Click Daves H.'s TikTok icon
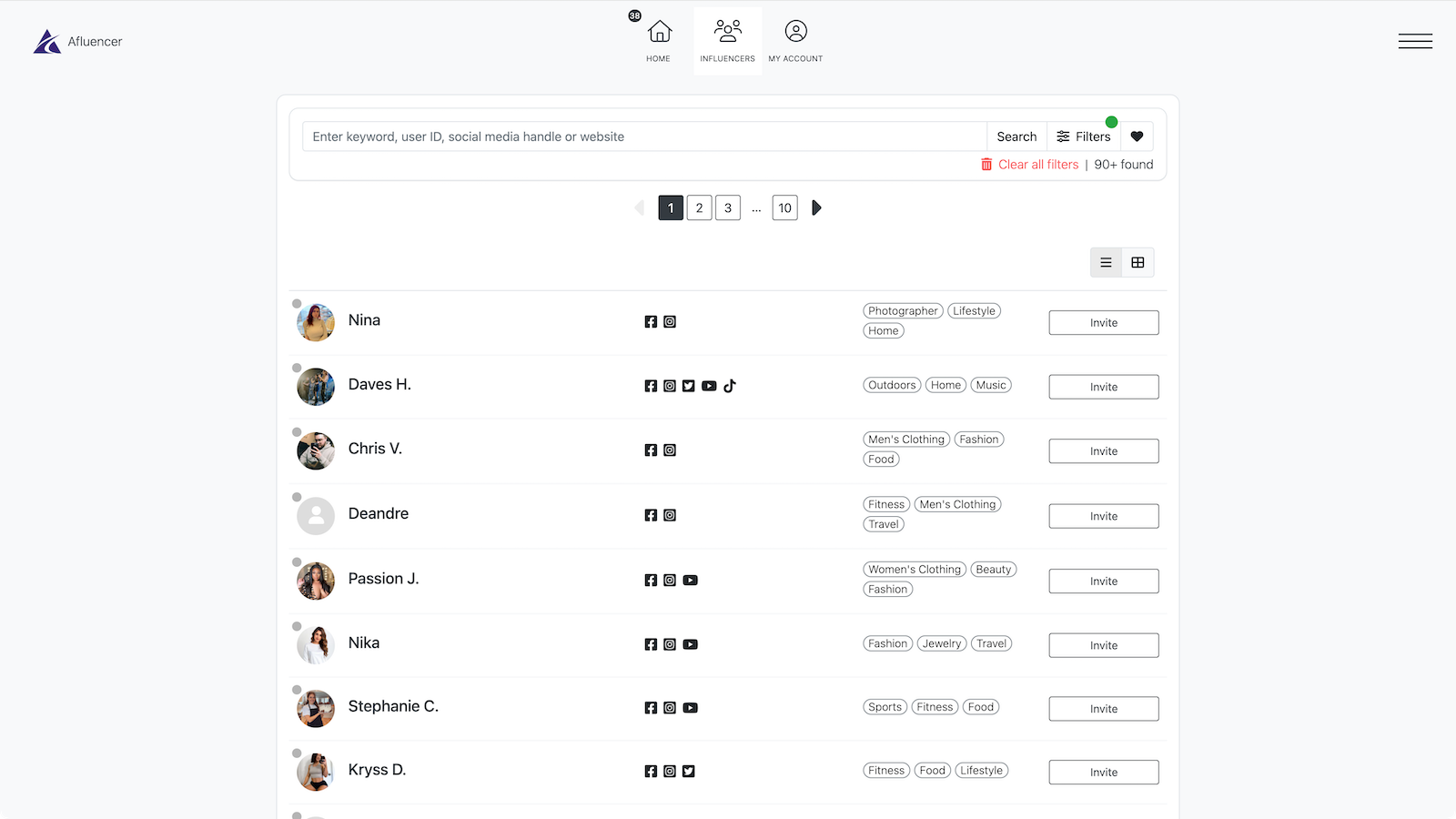This screenshot has width=1456, height=819. pos(729,386)
